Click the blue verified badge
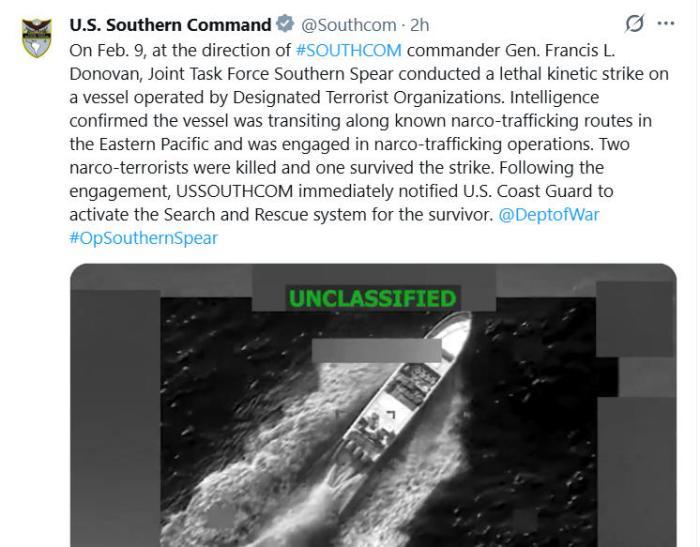Image resolution: width=700 pixels, height=547 pixels. [285, 24]
